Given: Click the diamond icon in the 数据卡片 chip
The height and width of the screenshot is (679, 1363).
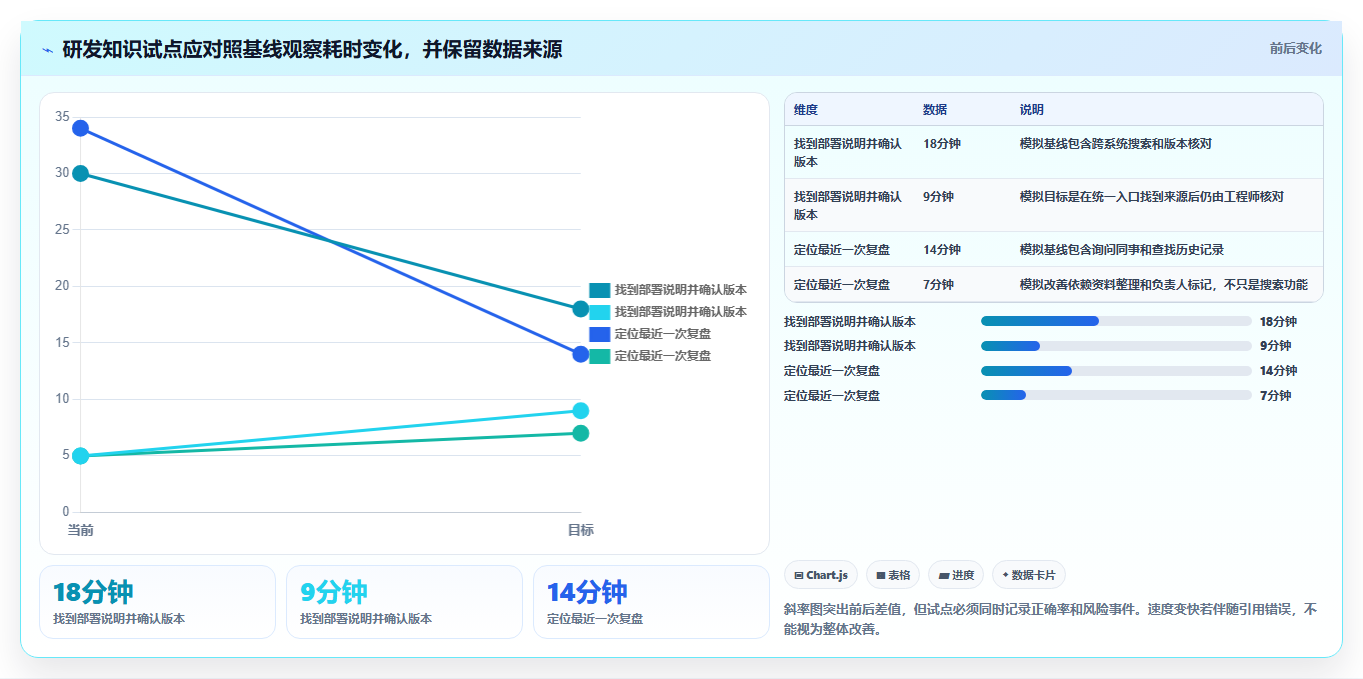Looking at the screenshot, I should [1005, 575].
